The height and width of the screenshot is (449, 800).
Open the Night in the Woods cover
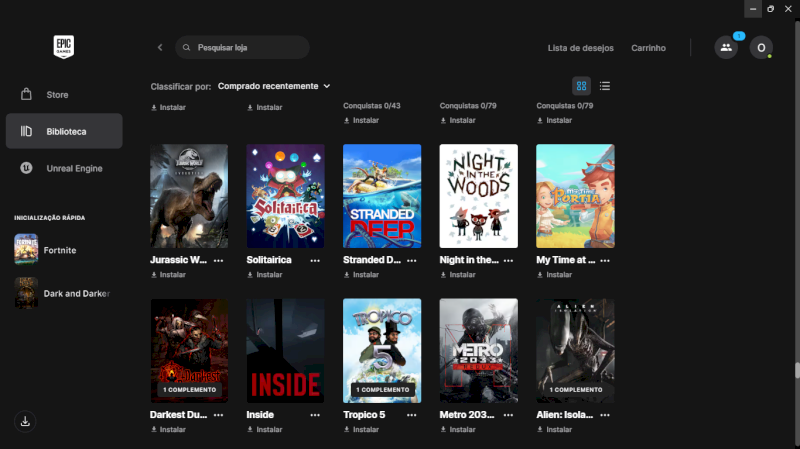pyautogui.click(x=479, y=196)
